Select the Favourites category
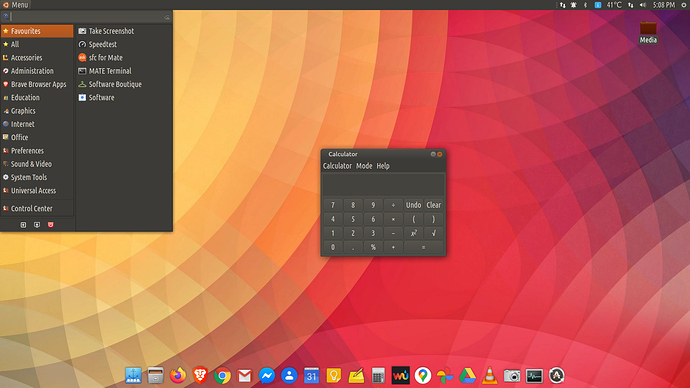 pos(37,31)
